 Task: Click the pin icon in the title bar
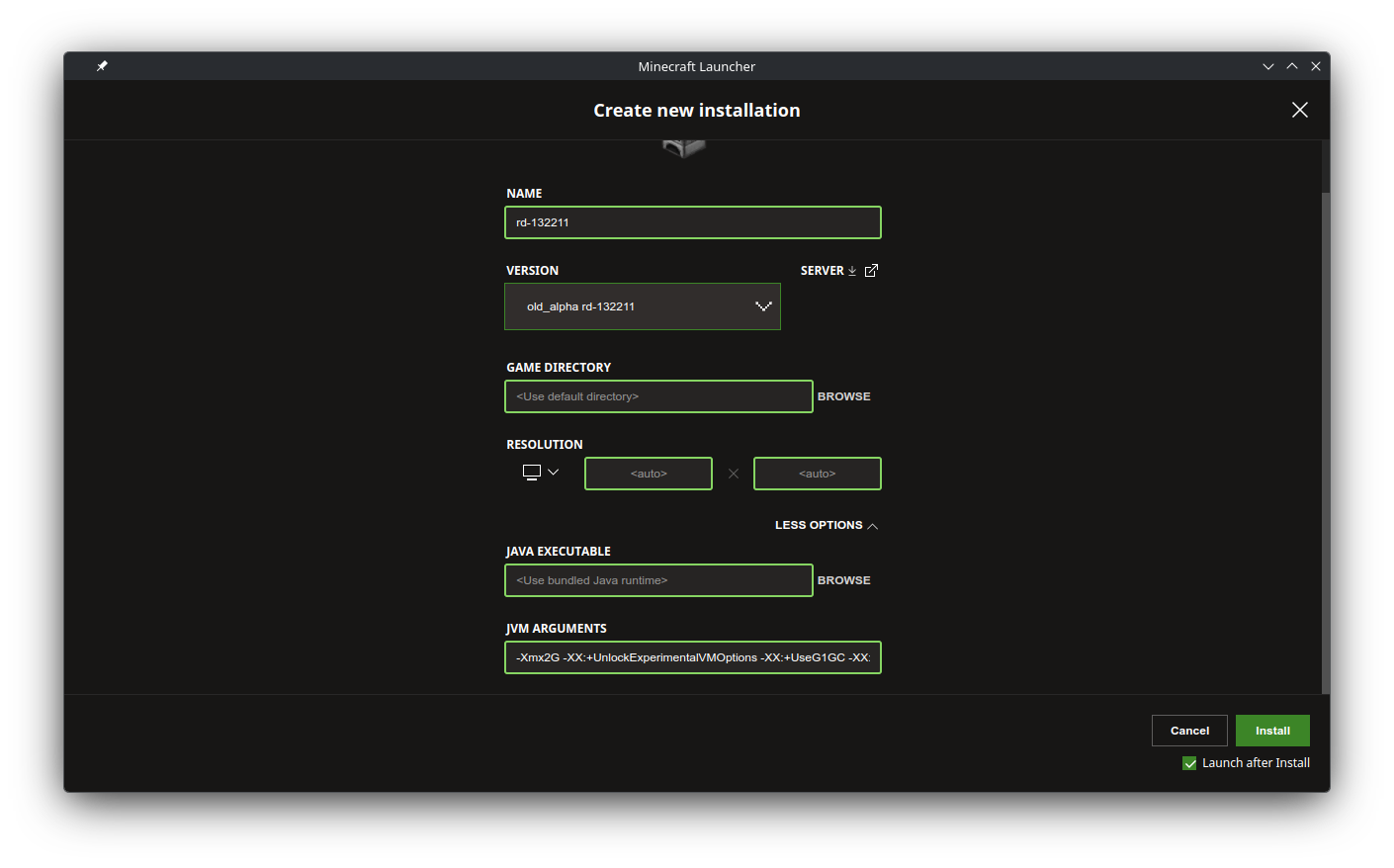(x=102, y=66)
